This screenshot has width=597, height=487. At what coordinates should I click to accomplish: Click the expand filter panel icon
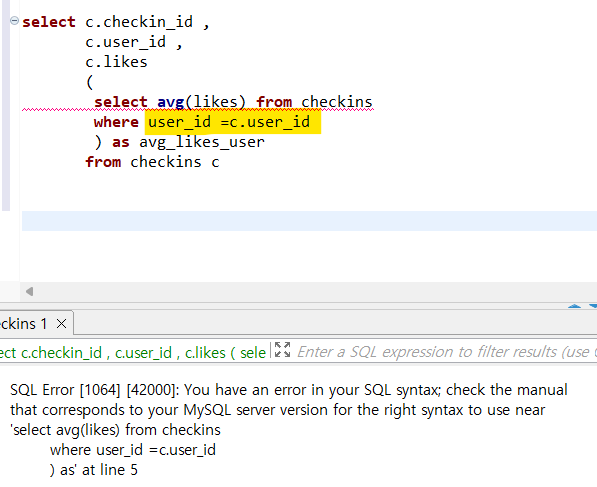click(x=282, y=350)
